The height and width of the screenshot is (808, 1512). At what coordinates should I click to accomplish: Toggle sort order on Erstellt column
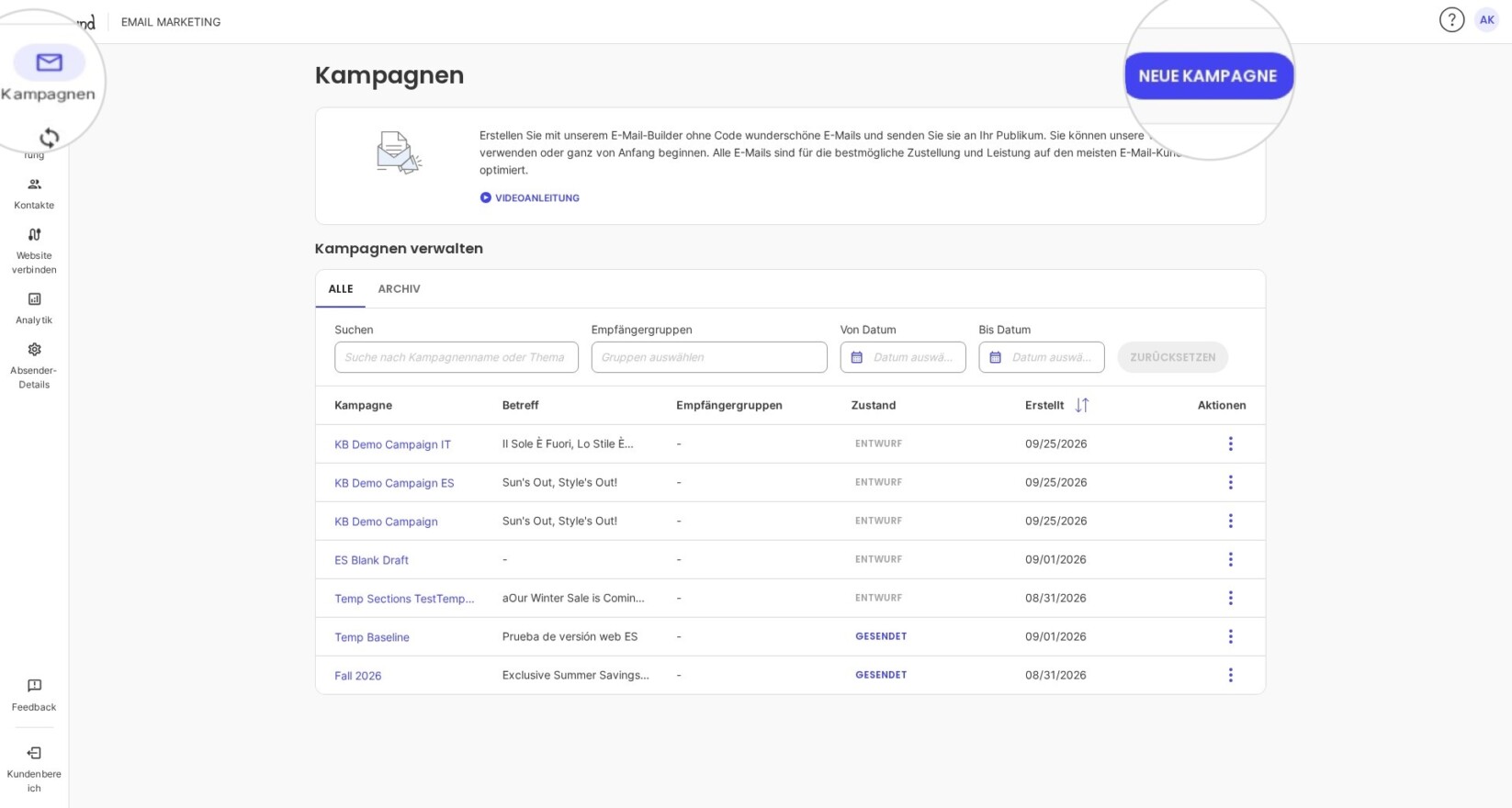click(x=1082, y=405)
